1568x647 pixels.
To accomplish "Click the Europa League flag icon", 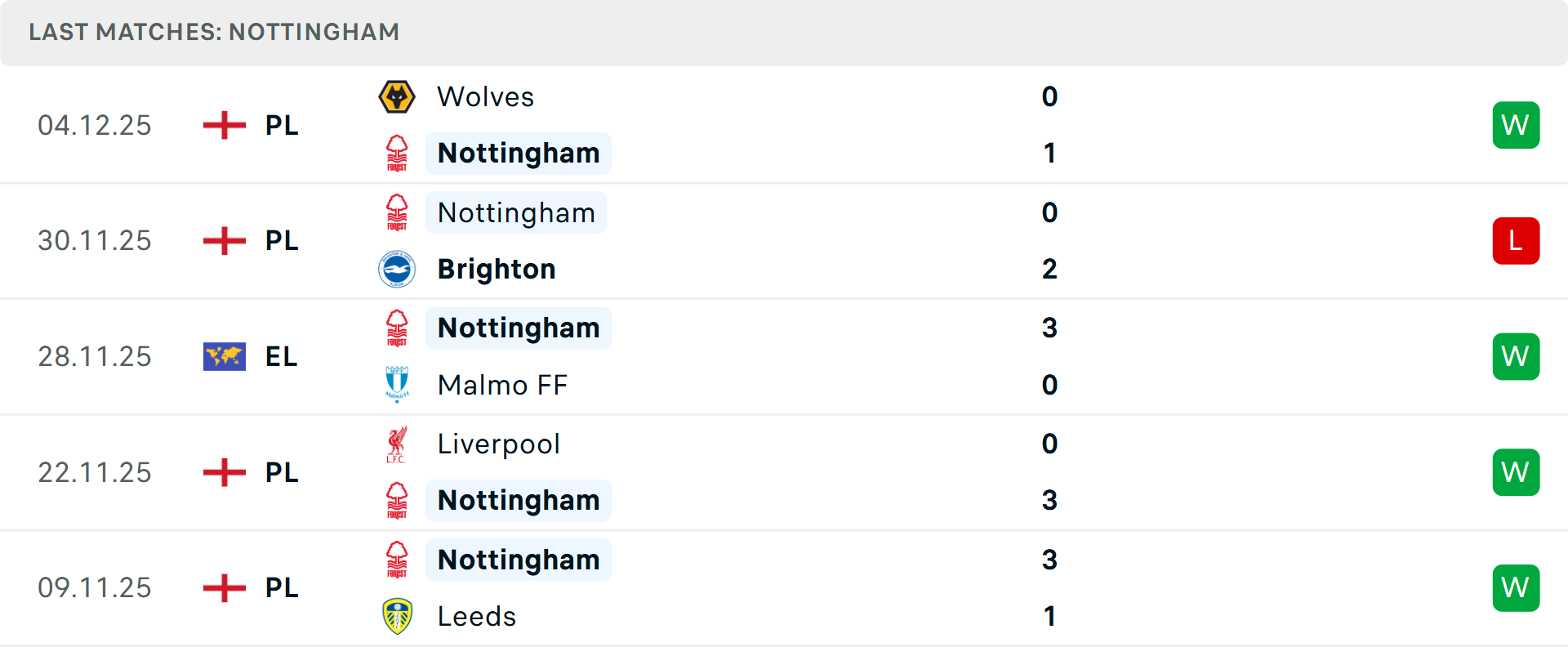I will click(x=225, y=356).
